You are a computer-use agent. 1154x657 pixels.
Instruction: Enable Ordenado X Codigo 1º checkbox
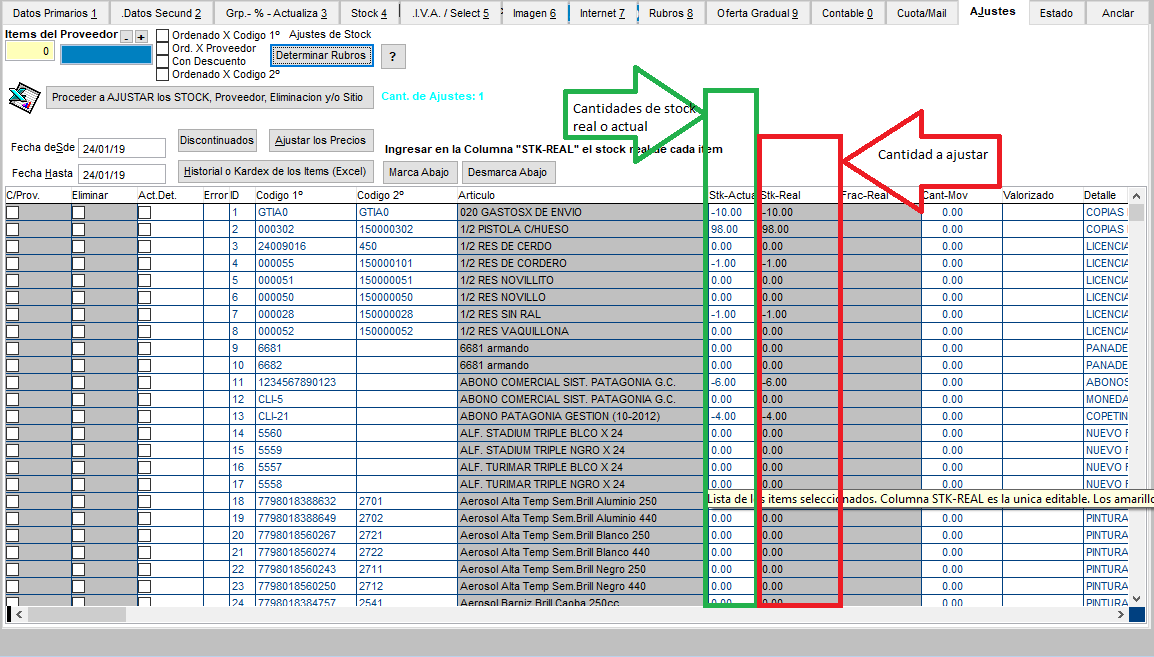(x=163, y=35)
